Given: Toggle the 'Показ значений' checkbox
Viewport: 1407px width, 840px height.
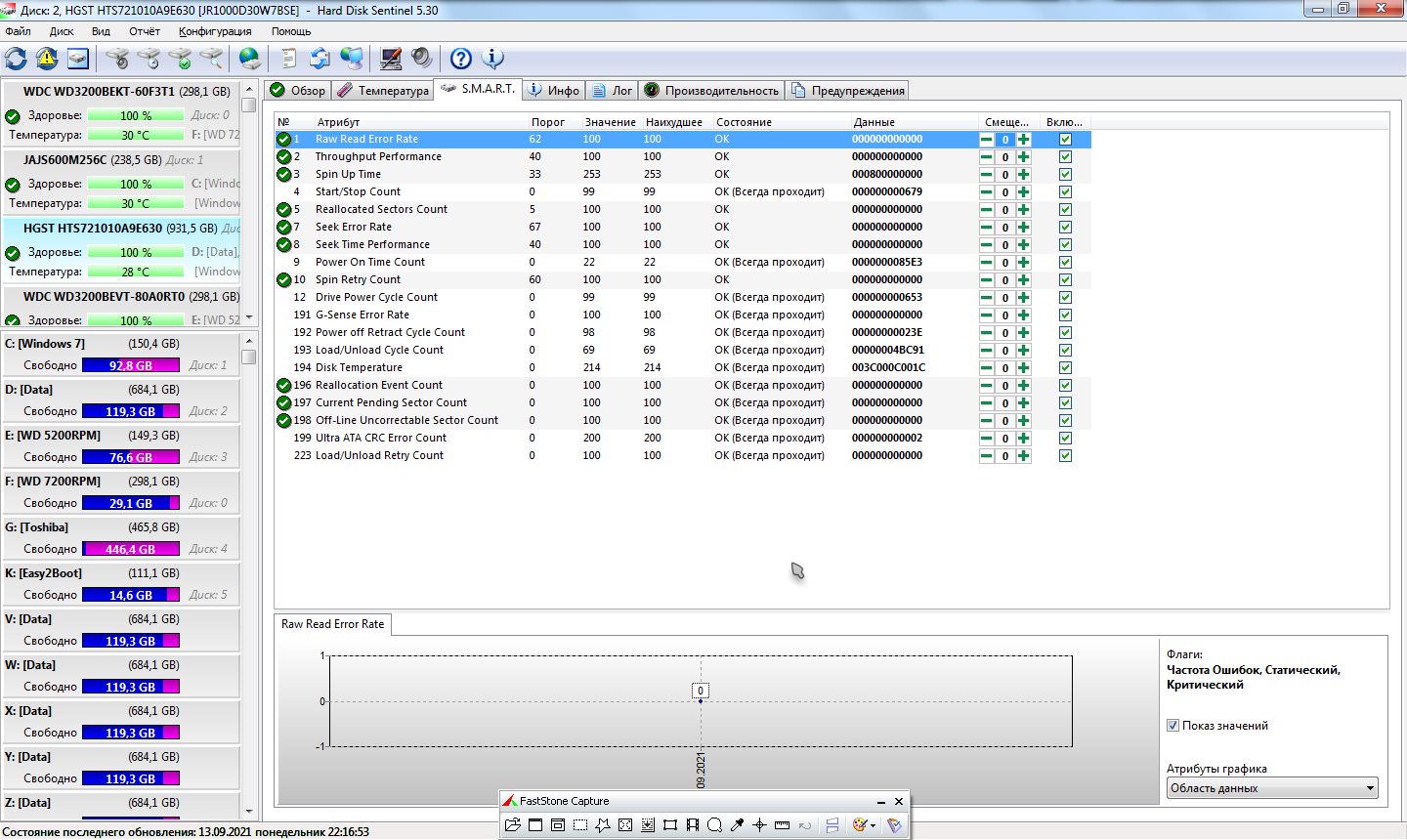Looking at the screenshot, I should pyautogui.click(x=1172, y=726).
